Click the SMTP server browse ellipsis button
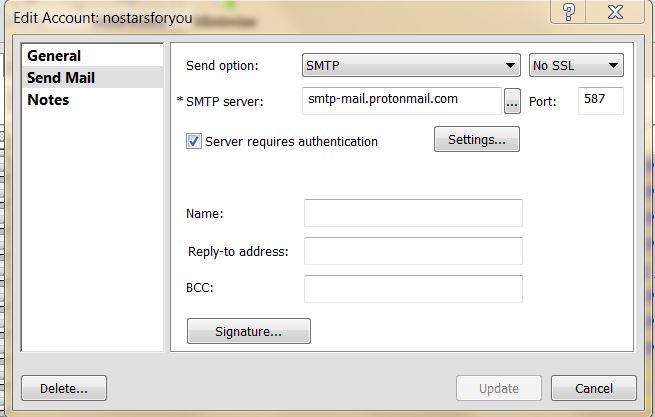Image resolution: width=655 pixels, height=417 pixels. (512, 101)
